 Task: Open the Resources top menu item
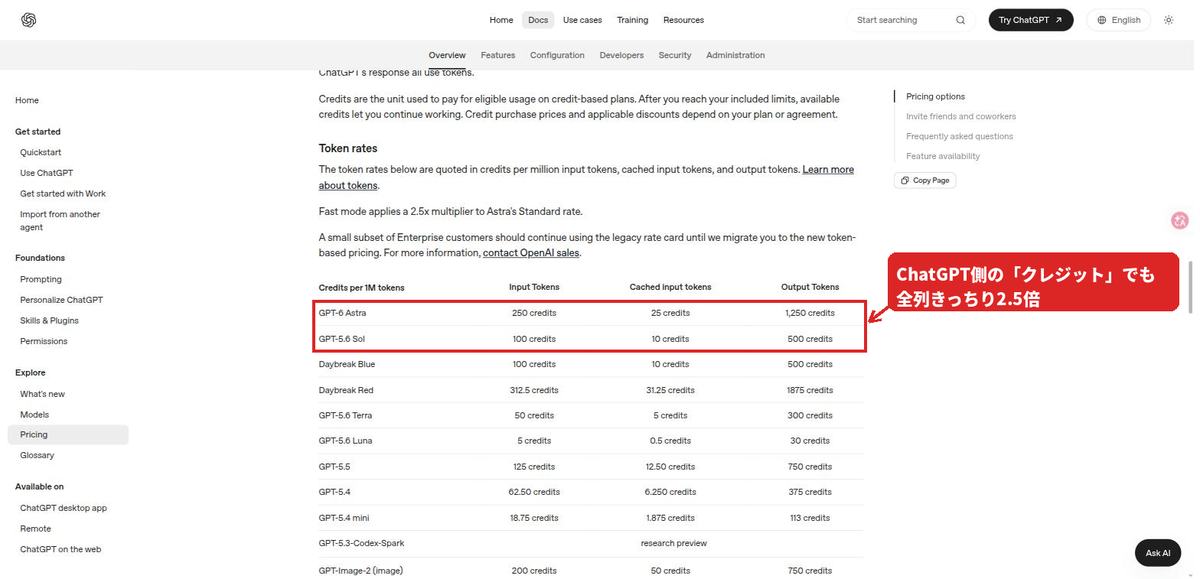coord(684,20)
